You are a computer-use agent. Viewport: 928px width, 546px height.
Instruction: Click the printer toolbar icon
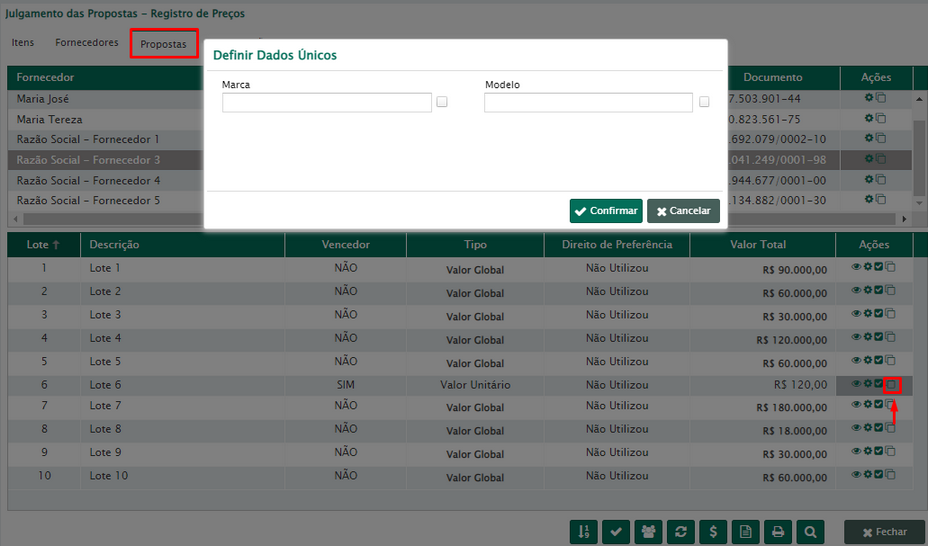778,532
